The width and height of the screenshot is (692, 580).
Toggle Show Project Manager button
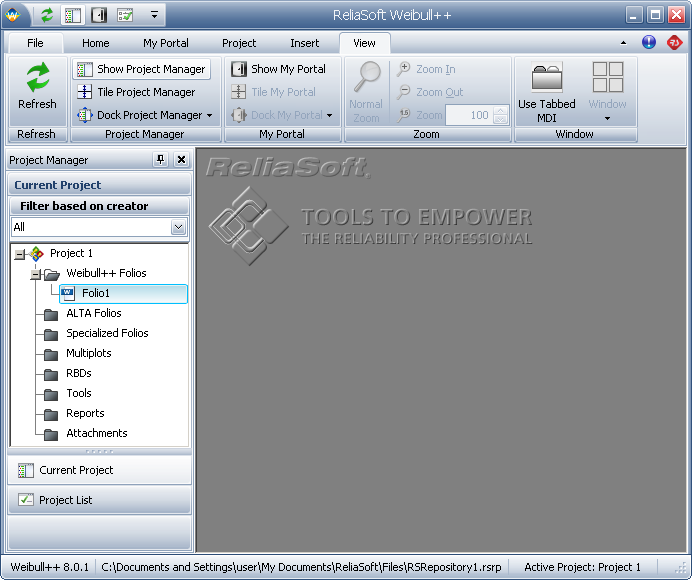pyautogui.click(x=141, y=69)
